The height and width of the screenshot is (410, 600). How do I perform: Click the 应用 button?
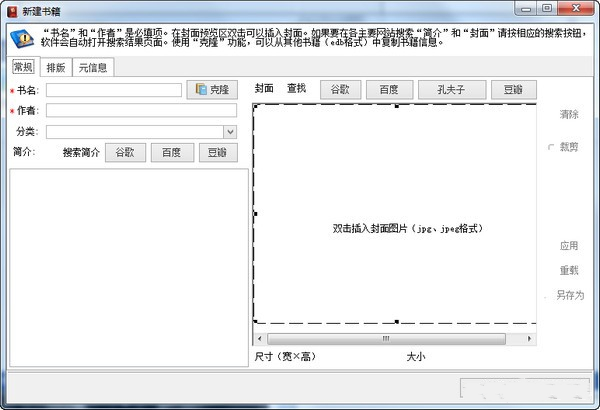click(569, 246)
